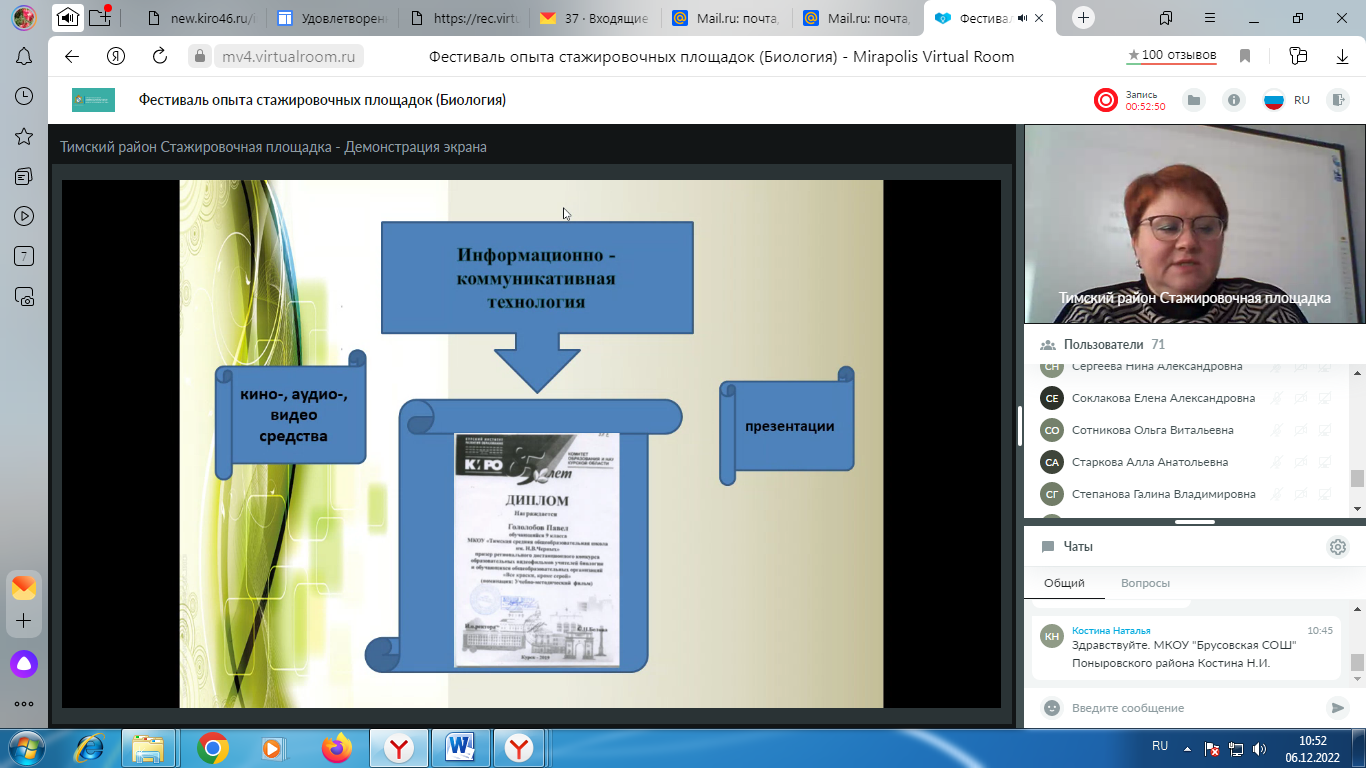Click the 100 отзывов rating link
1366x768 pixels.
(1171, 56)
